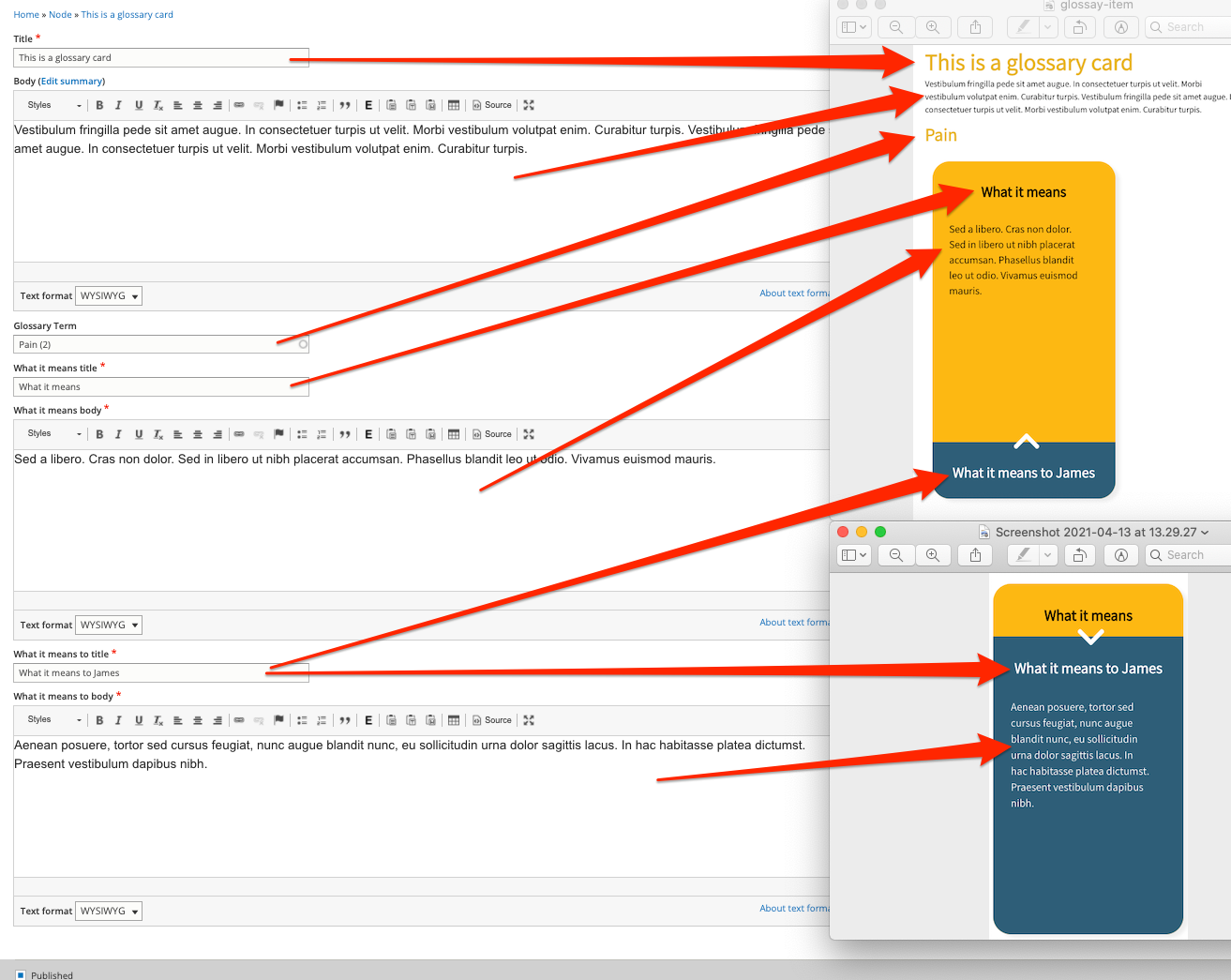Viewport: 1231px width, 980px height.
Task: Open the Styles dropdown in the Body editor
Action: point(54,105)
